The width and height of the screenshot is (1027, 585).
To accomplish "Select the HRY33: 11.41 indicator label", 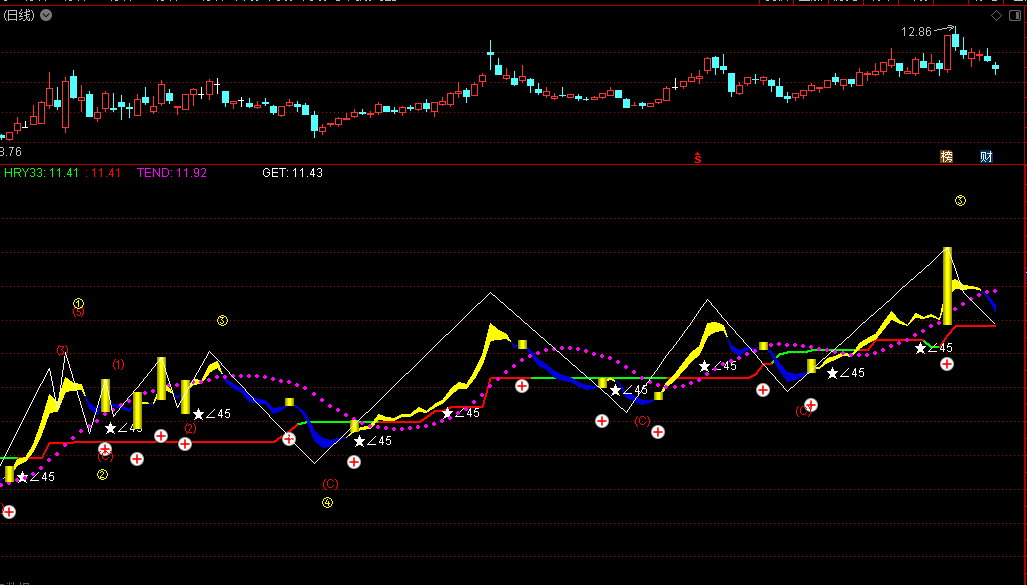I will 41,173.
